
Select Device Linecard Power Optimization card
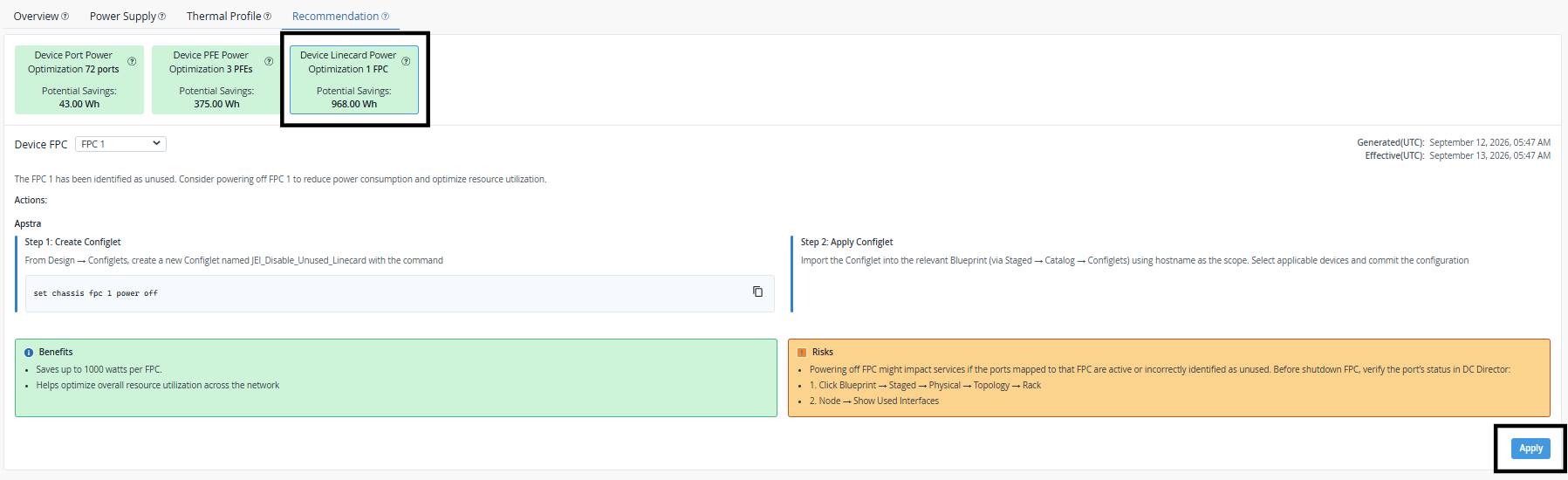(x=354, y=79)
